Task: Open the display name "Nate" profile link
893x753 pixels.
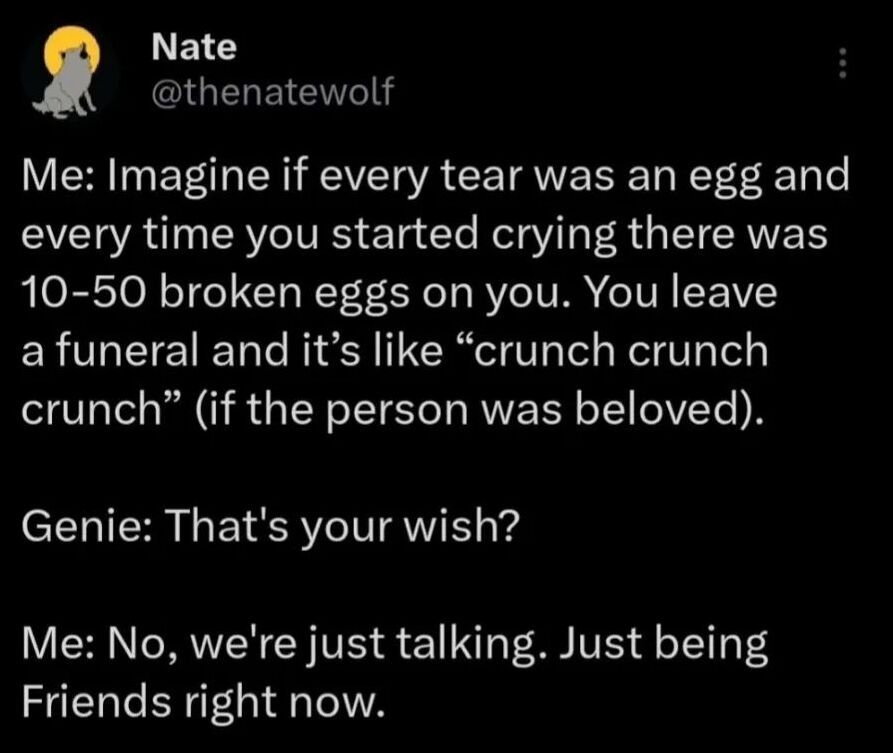Action: [194, 46]
